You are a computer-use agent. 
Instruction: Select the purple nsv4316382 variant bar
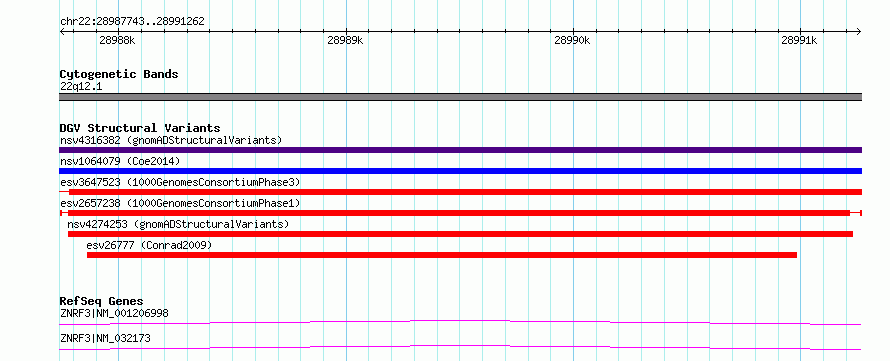pos(460,150)
